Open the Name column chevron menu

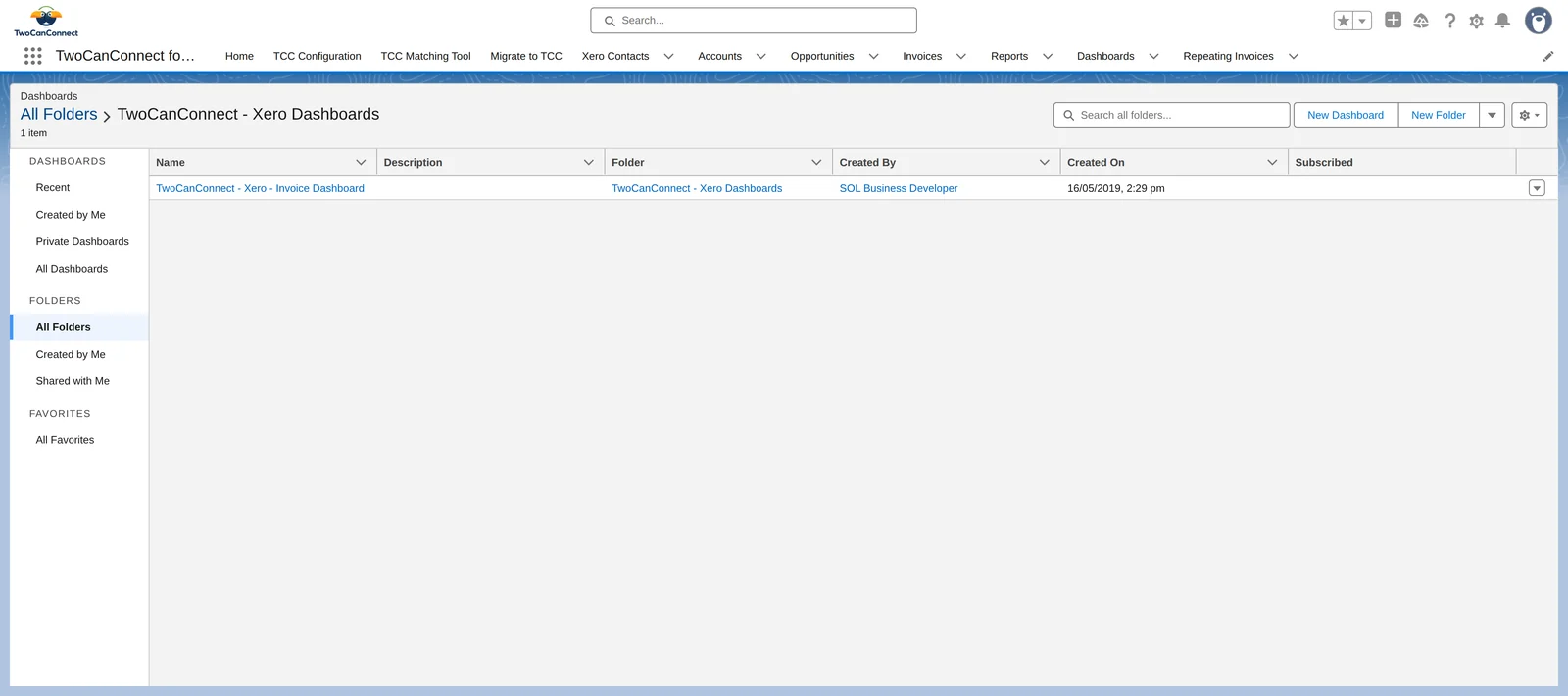pos(361,162)
